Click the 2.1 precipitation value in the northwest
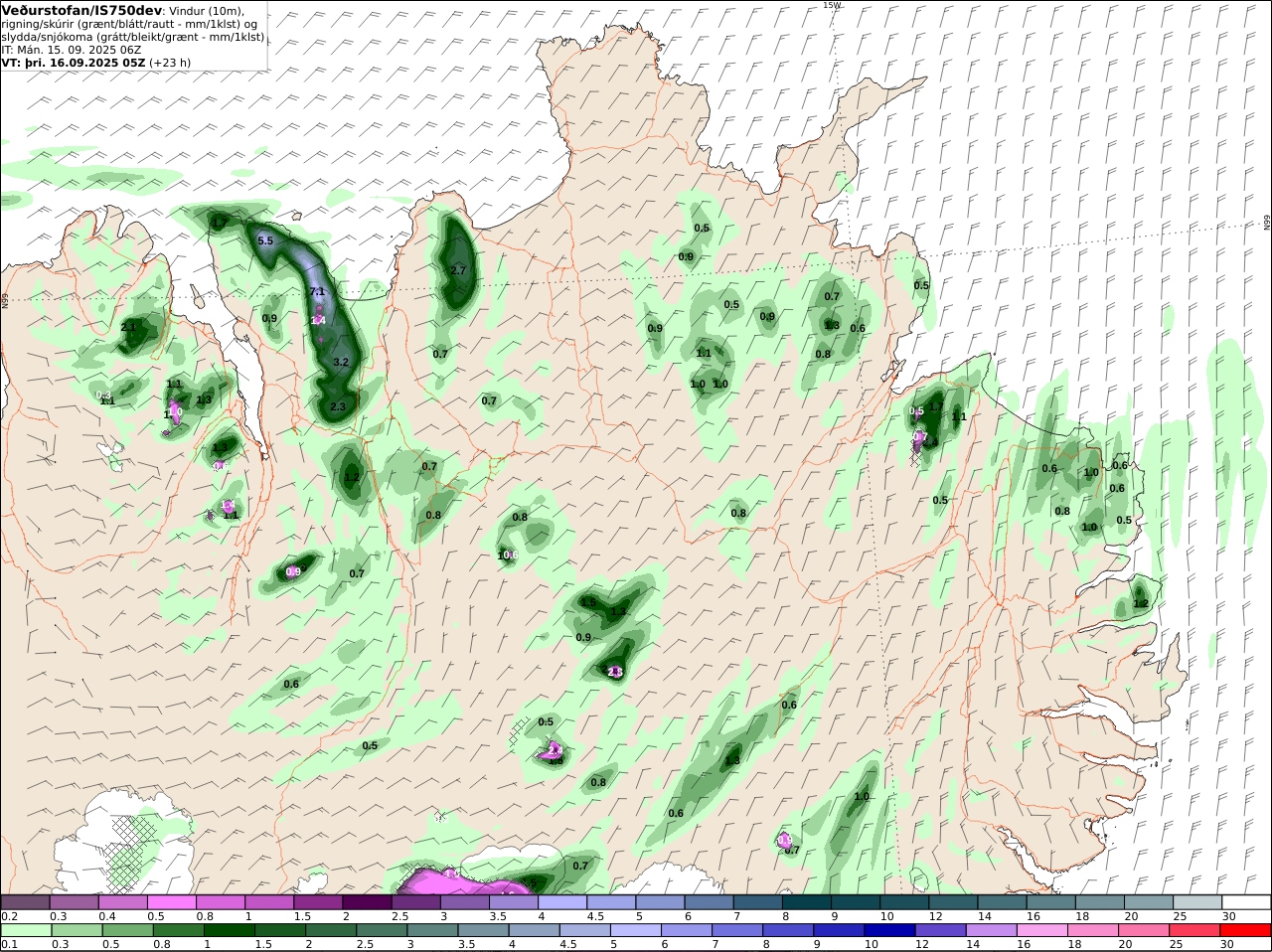 [x=128, y=326]
